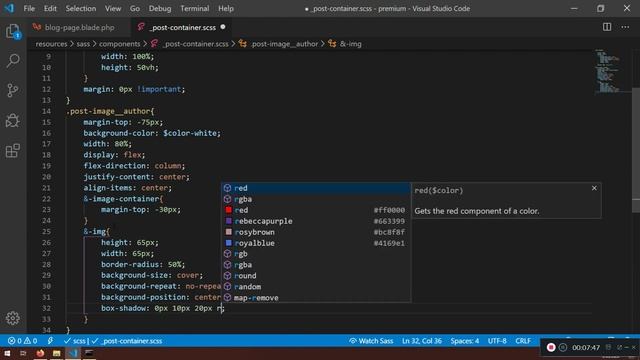Viewport: 640px width, 360px height.
Task: Select the 'round' function suggestion
Action: tap(316, 276)
